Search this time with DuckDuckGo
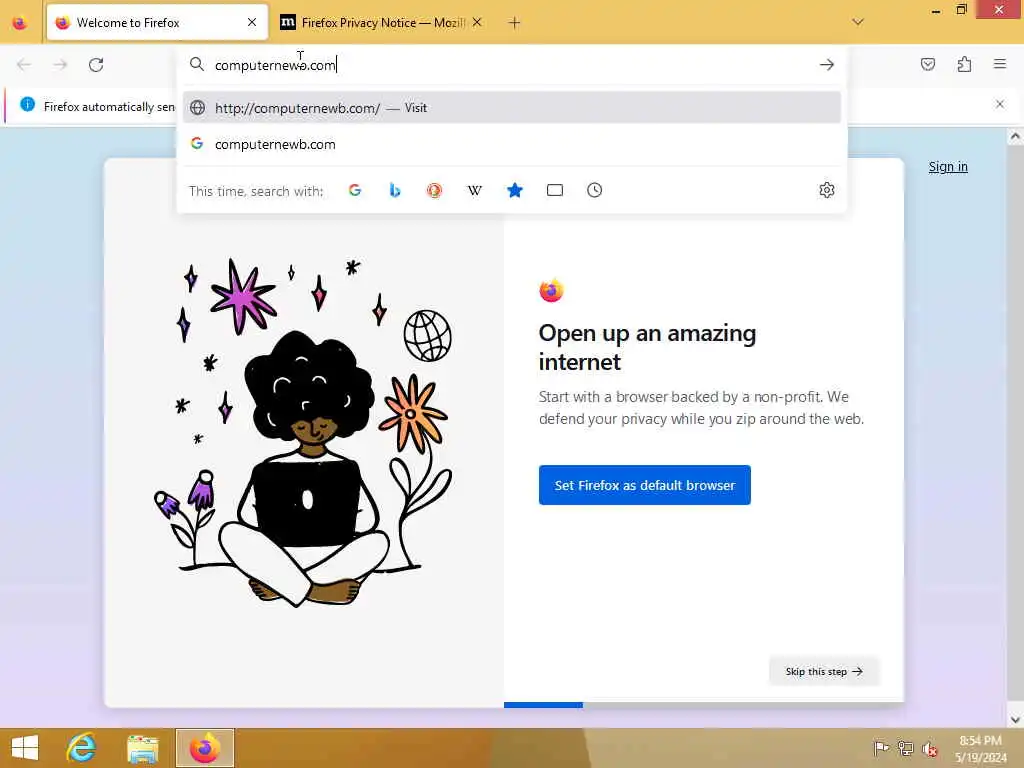 click(434, 190)
